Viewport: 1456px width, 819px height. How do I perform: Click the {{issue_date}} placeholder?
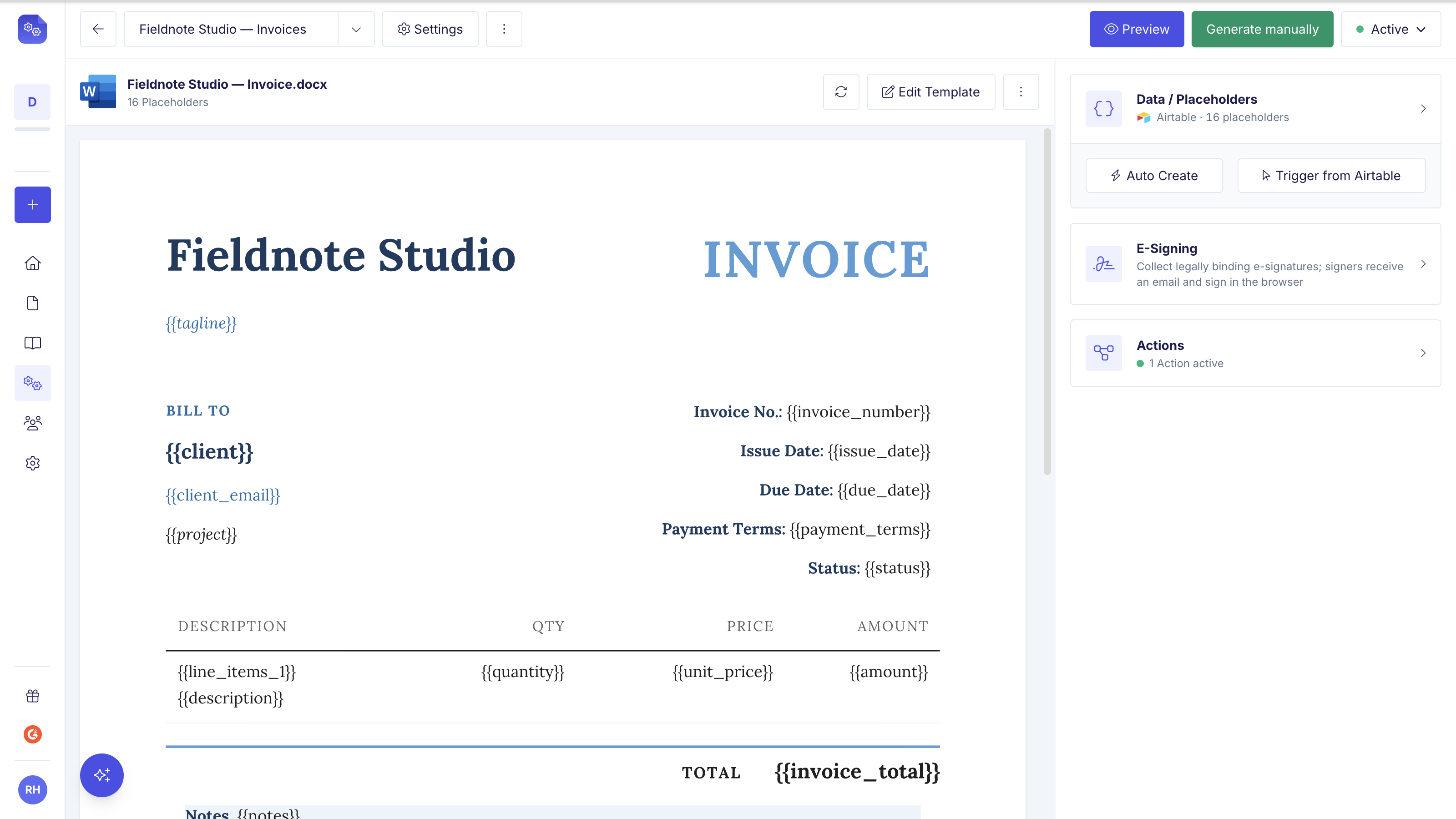click(x=879, y=451)
